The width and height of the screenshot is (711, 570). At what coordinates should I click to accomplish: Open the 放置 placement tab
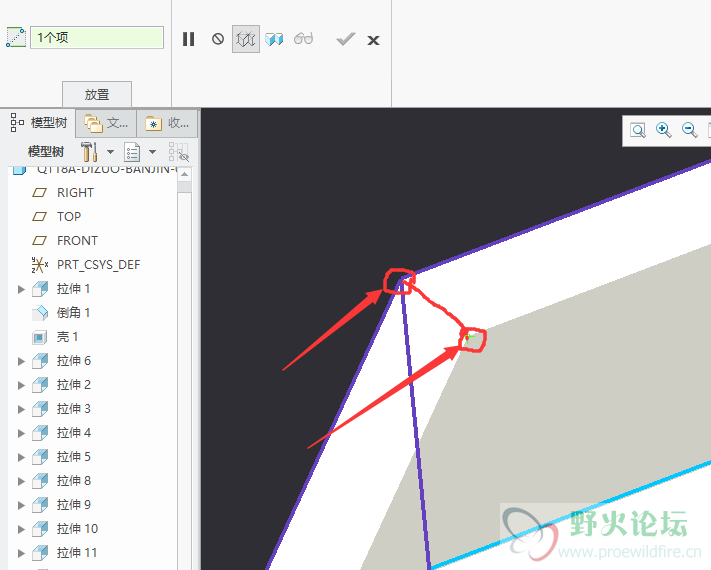pyautogui.click(x=97, y=94)
